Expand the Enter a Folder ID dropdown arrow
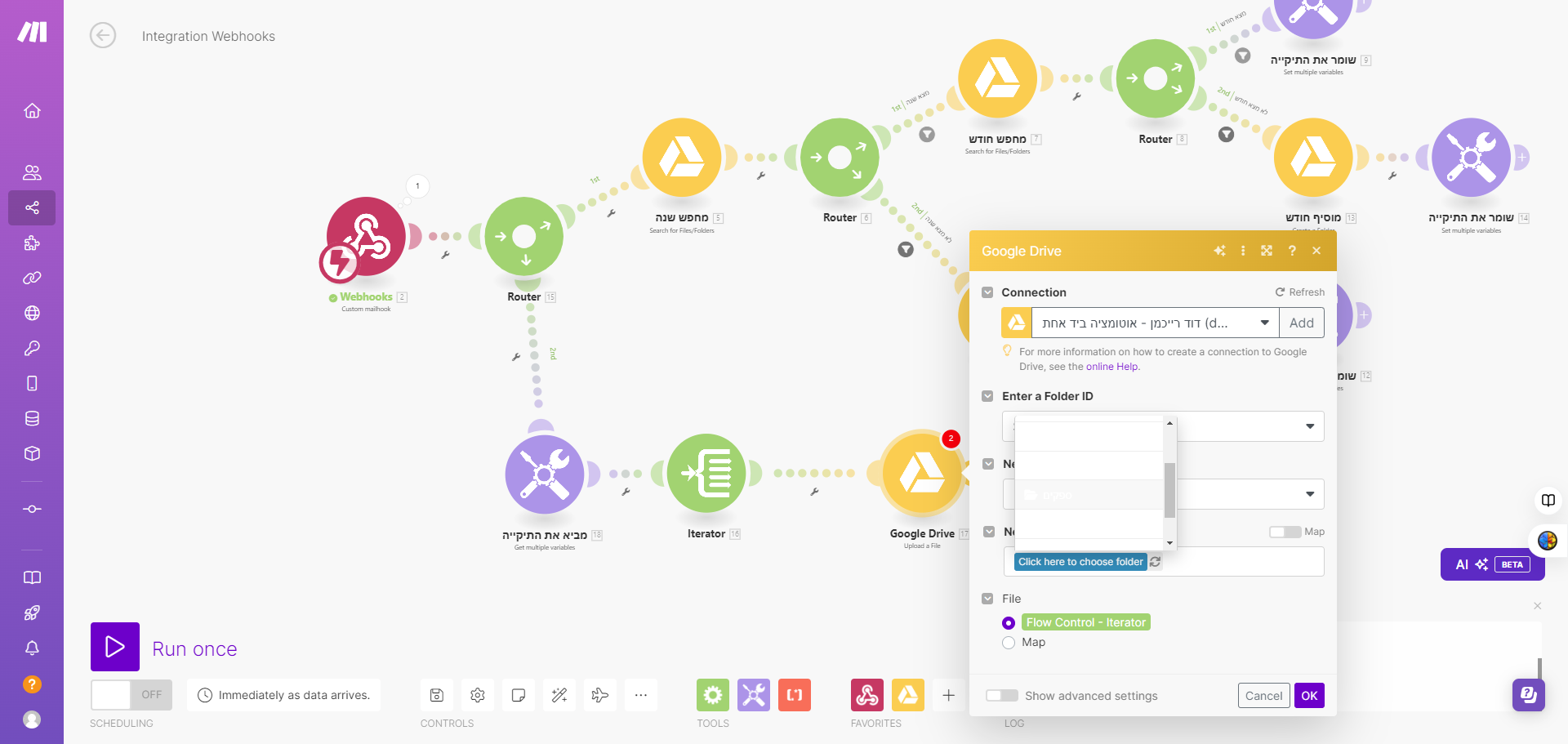 click(x=1310, y=426)
